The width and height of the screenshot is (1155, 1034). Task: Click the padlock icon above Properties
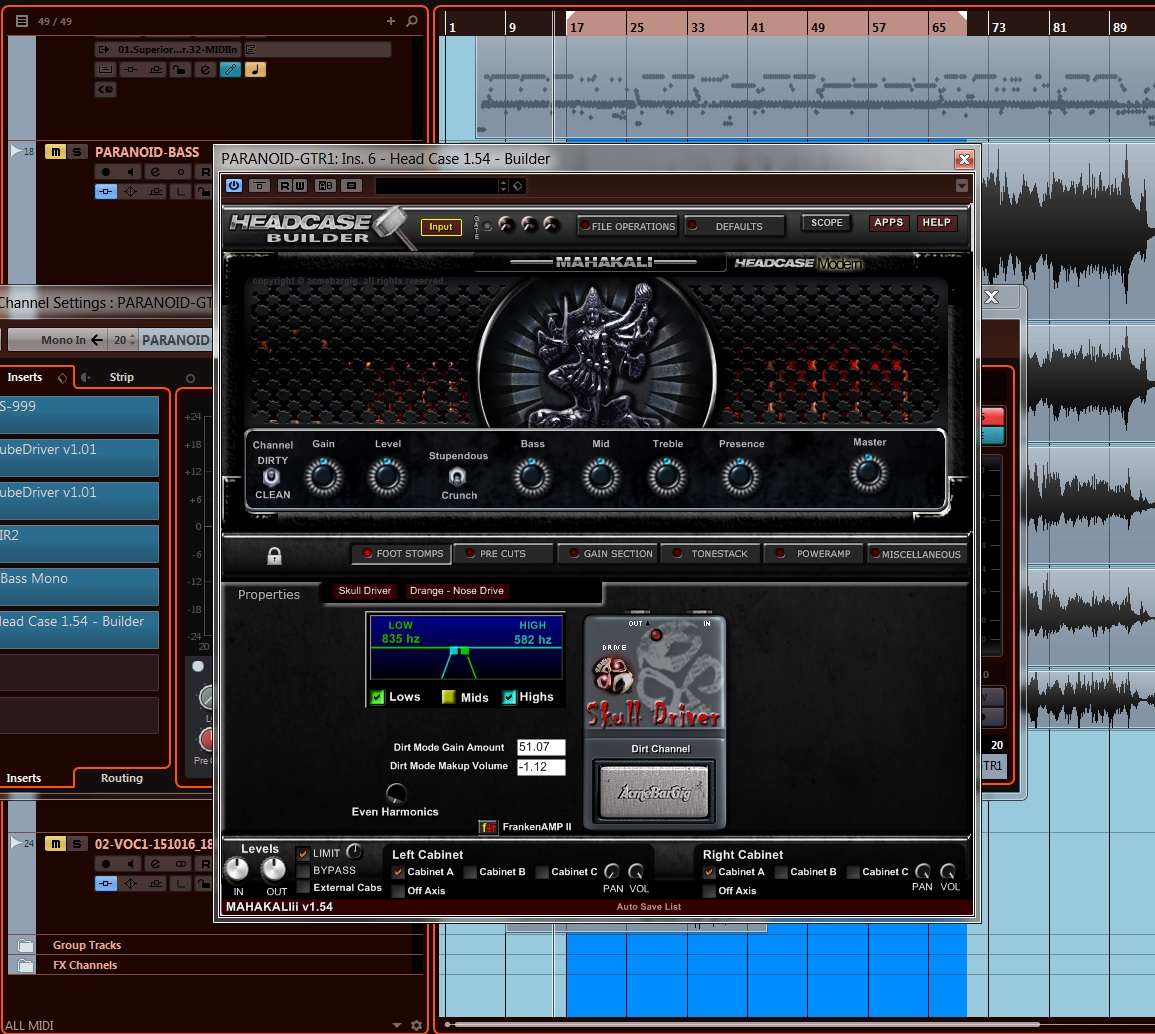274,555
